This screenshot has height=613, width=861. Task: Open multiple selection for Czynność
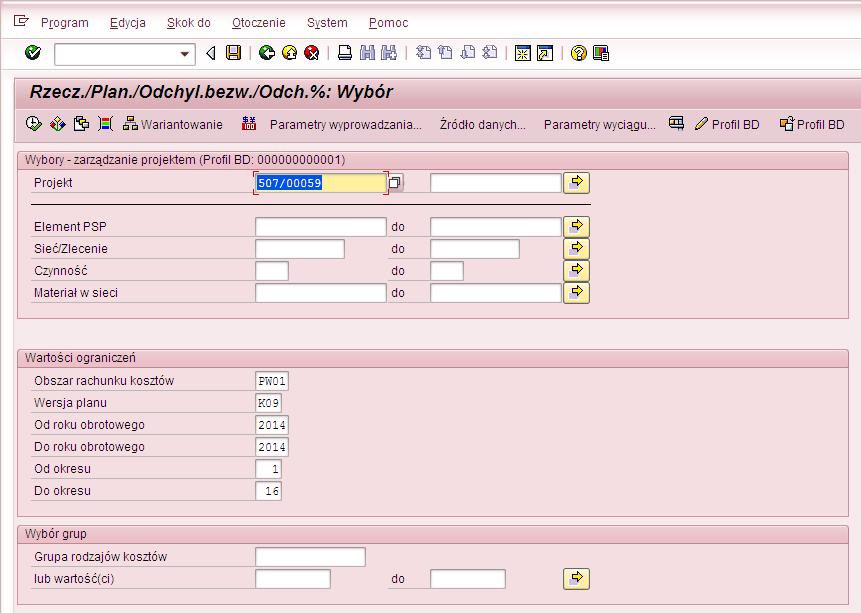click(577, 270)
